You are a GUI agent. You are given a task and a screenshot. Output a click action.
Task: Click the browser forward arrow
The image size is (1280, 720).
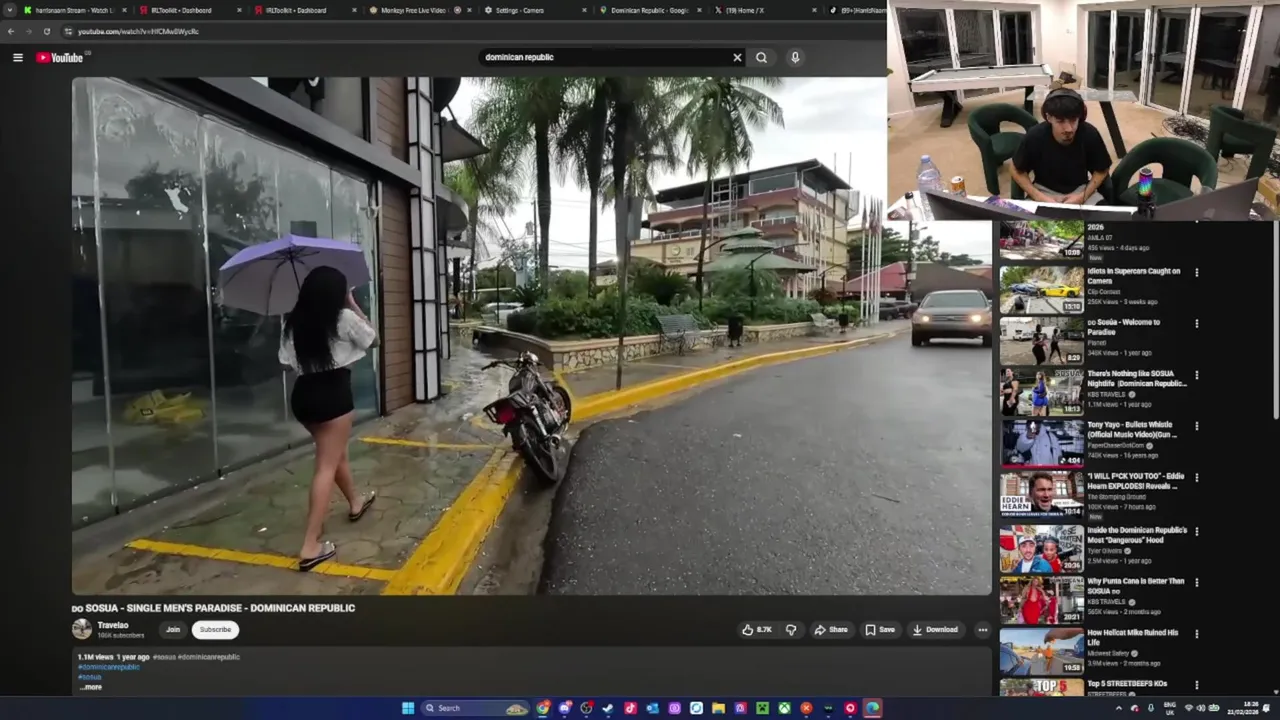(x=29, y=31)
